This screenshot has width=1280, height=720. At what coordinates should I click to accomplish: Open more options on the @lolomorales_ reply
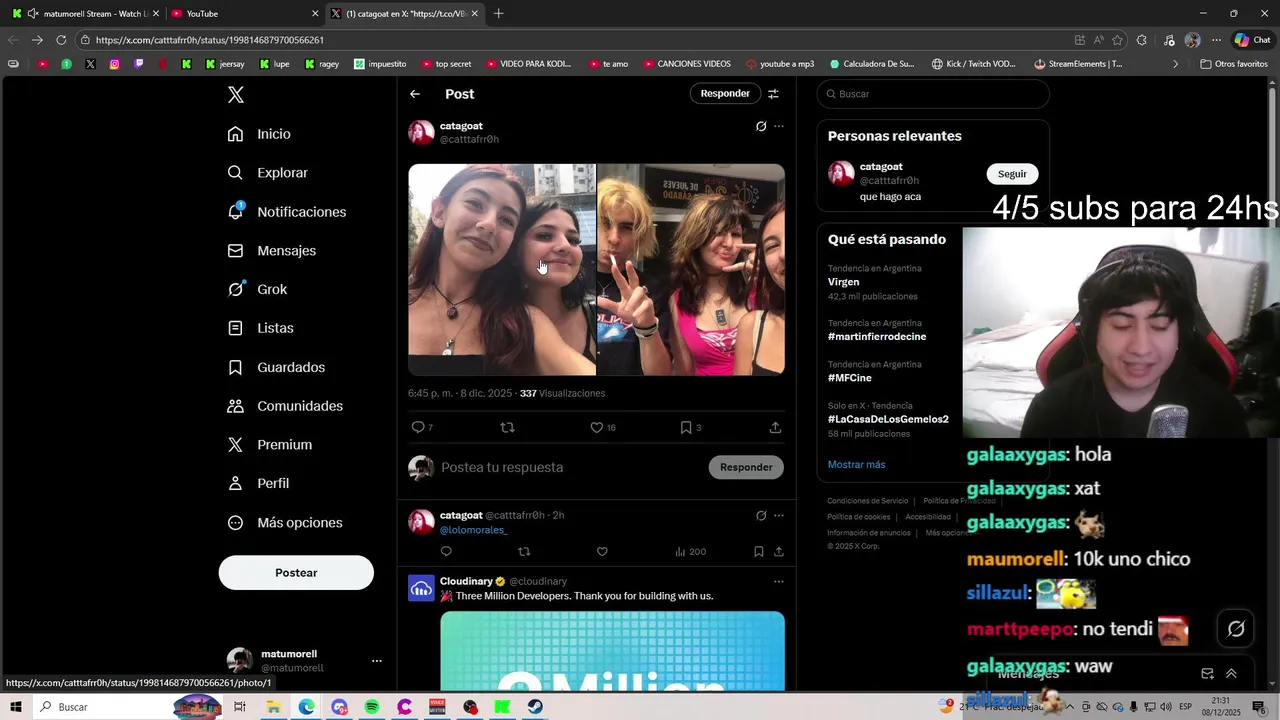point(779,516)
